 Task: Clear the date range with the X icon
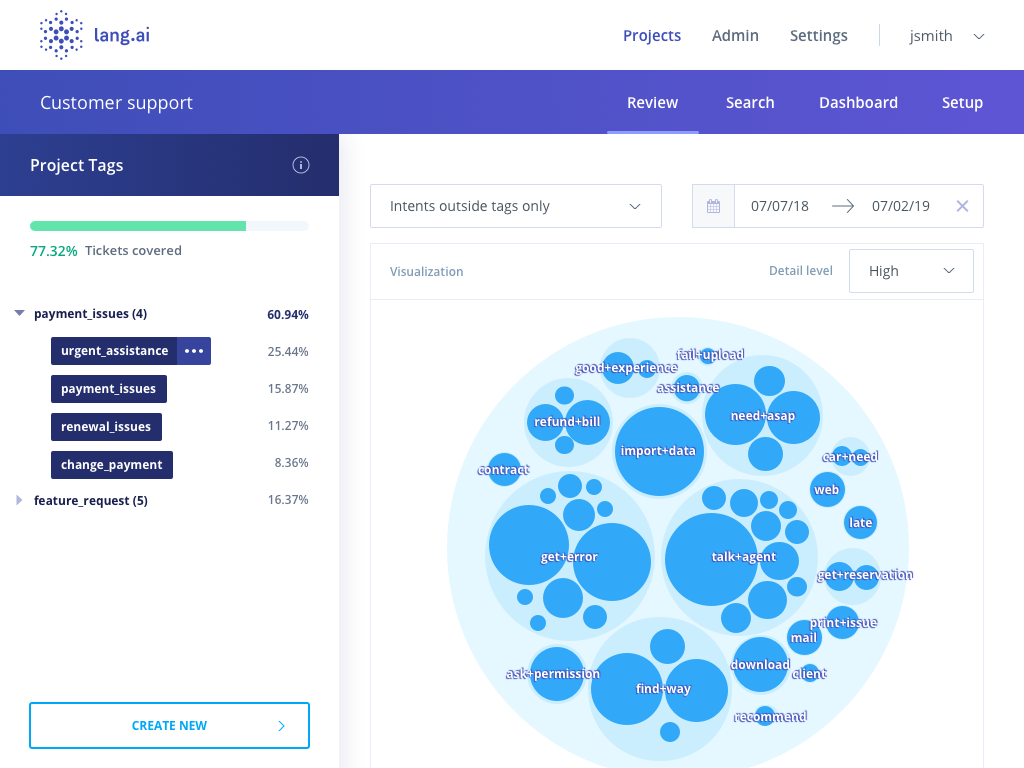click(962, 205)
